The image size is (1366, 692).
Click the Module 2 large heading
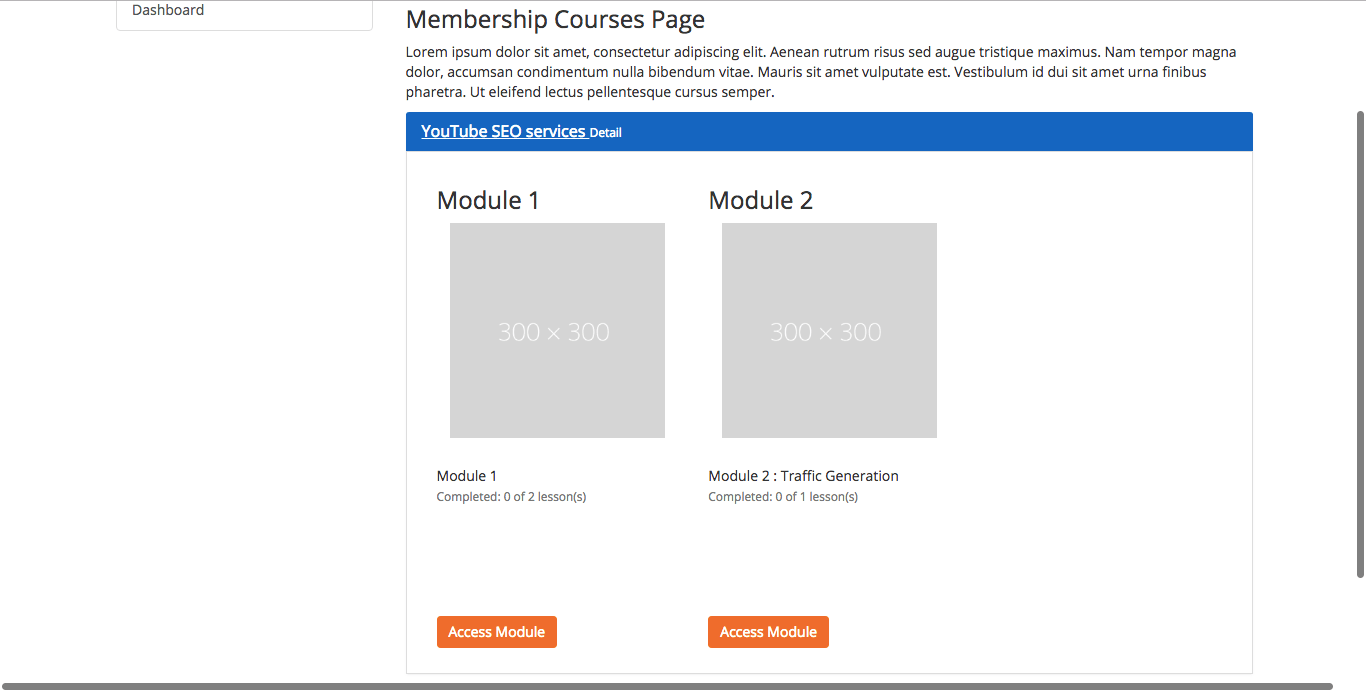[761, 200]
